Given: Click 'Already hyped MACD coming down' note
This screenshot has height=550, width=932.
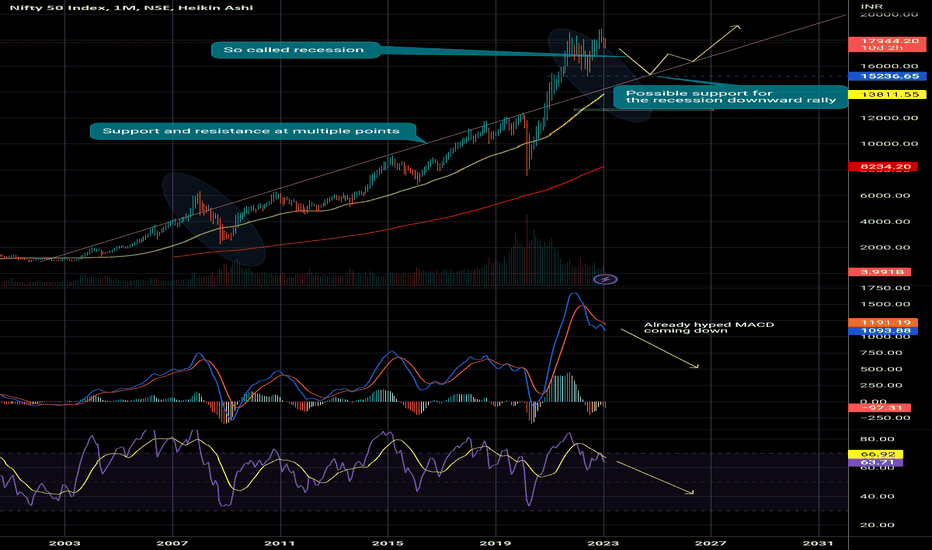Looking at the screenshot, I should (709, 328).
